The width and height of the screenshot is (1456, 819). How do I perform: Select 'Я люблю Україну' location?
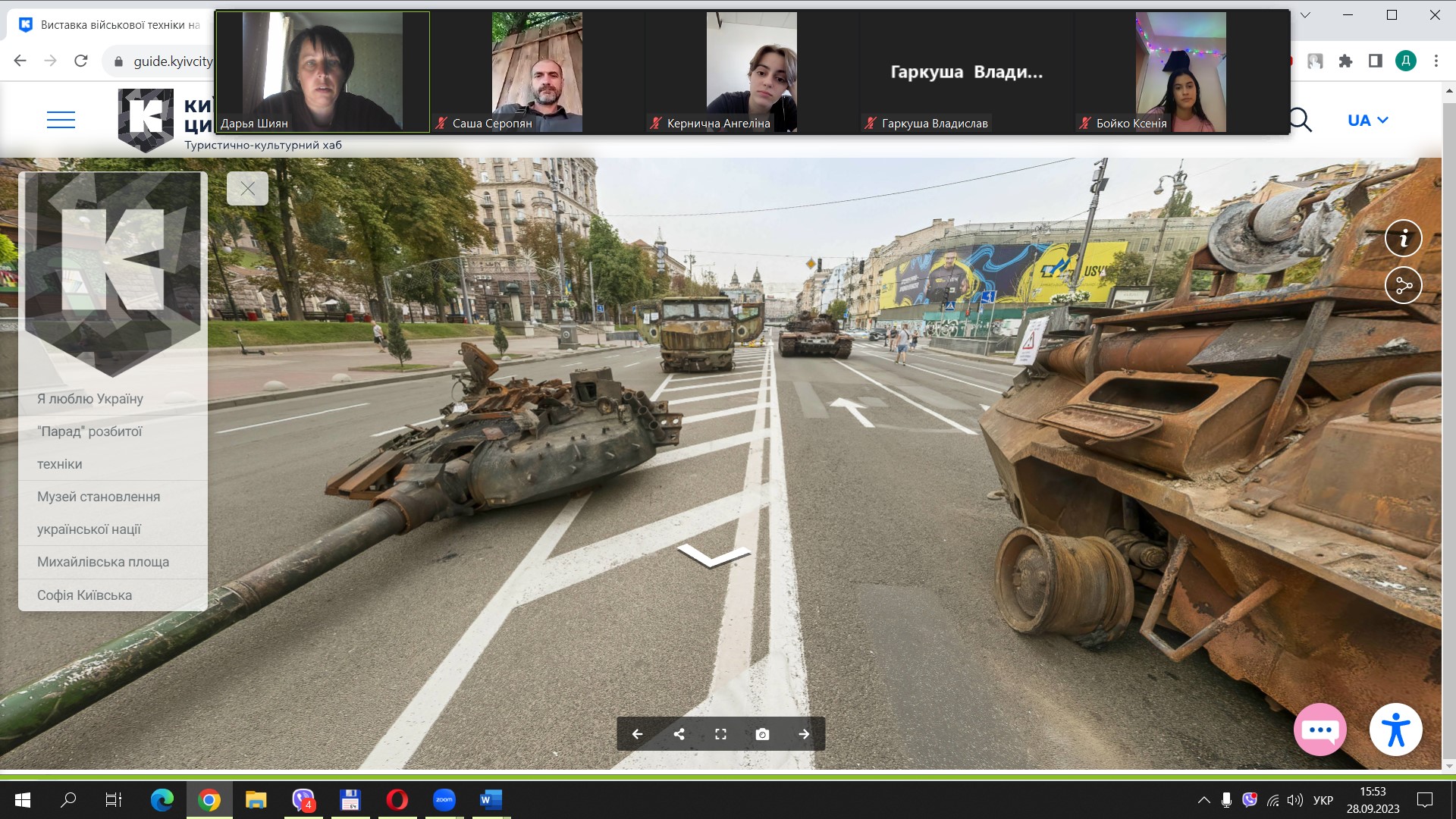tap(90, 399)
